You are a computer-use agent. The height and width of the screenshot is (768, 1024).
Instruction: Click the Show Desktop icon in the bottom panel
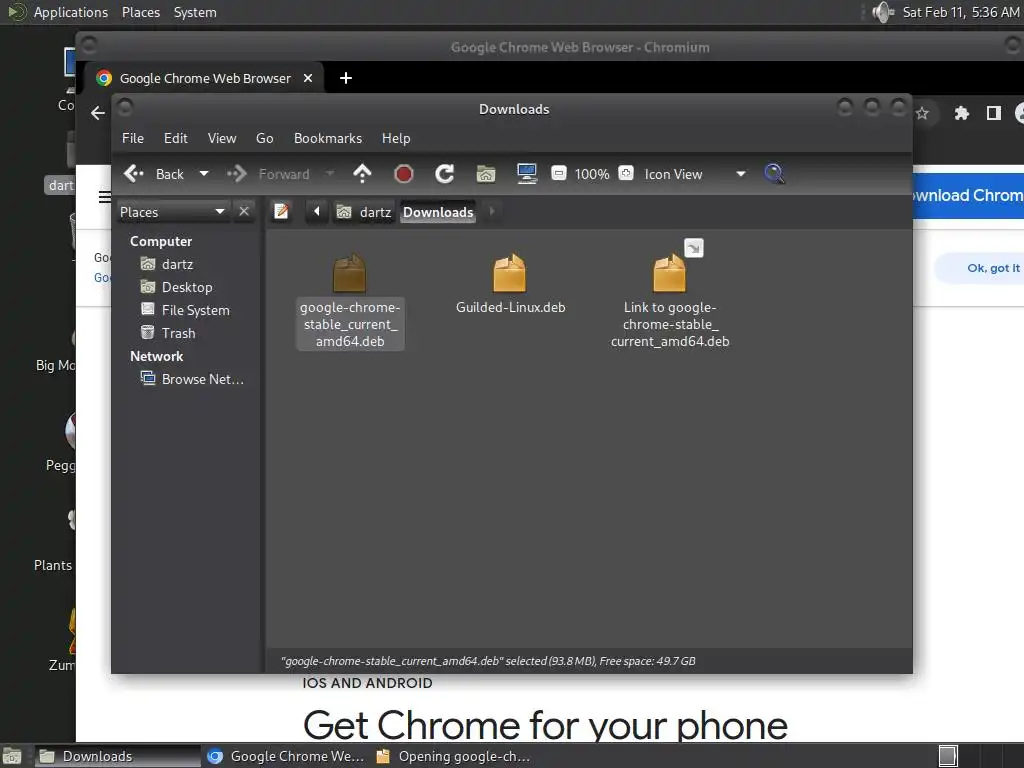[x=12, y=756]
